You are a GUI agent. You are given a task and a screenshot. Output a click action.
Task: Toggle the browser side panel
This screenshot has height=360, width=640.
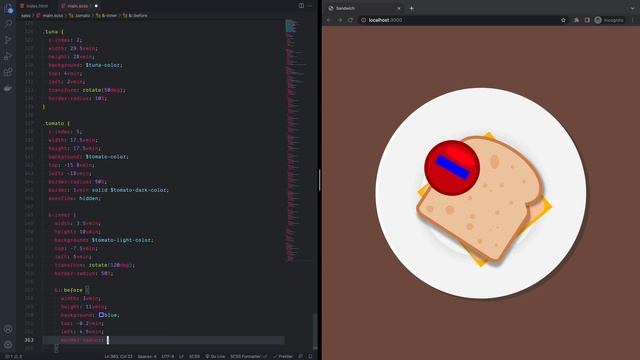point(587,20)
